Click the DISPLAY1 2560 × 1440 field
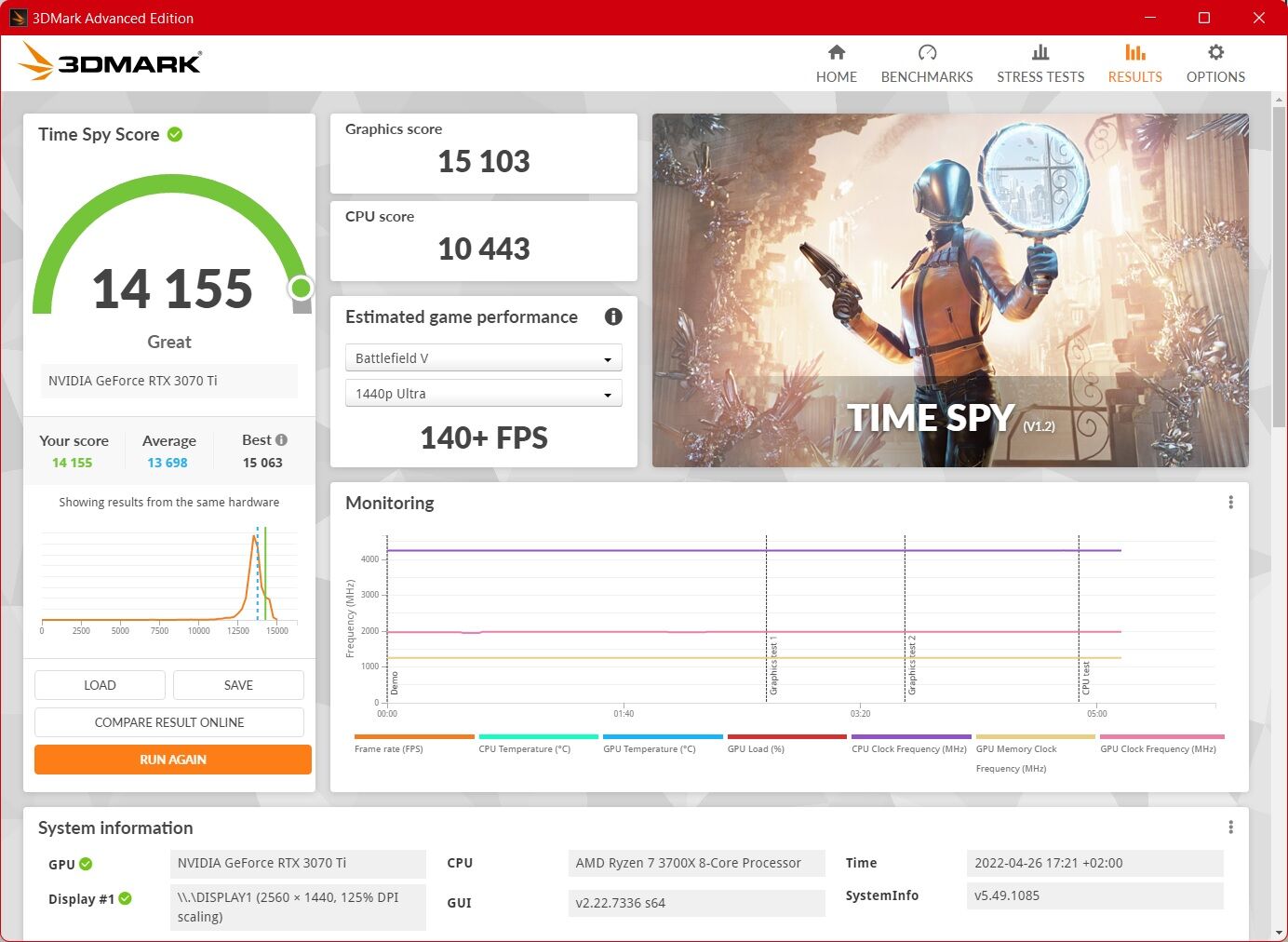This screenshot has height=942, width=1288. pos(298,907)
